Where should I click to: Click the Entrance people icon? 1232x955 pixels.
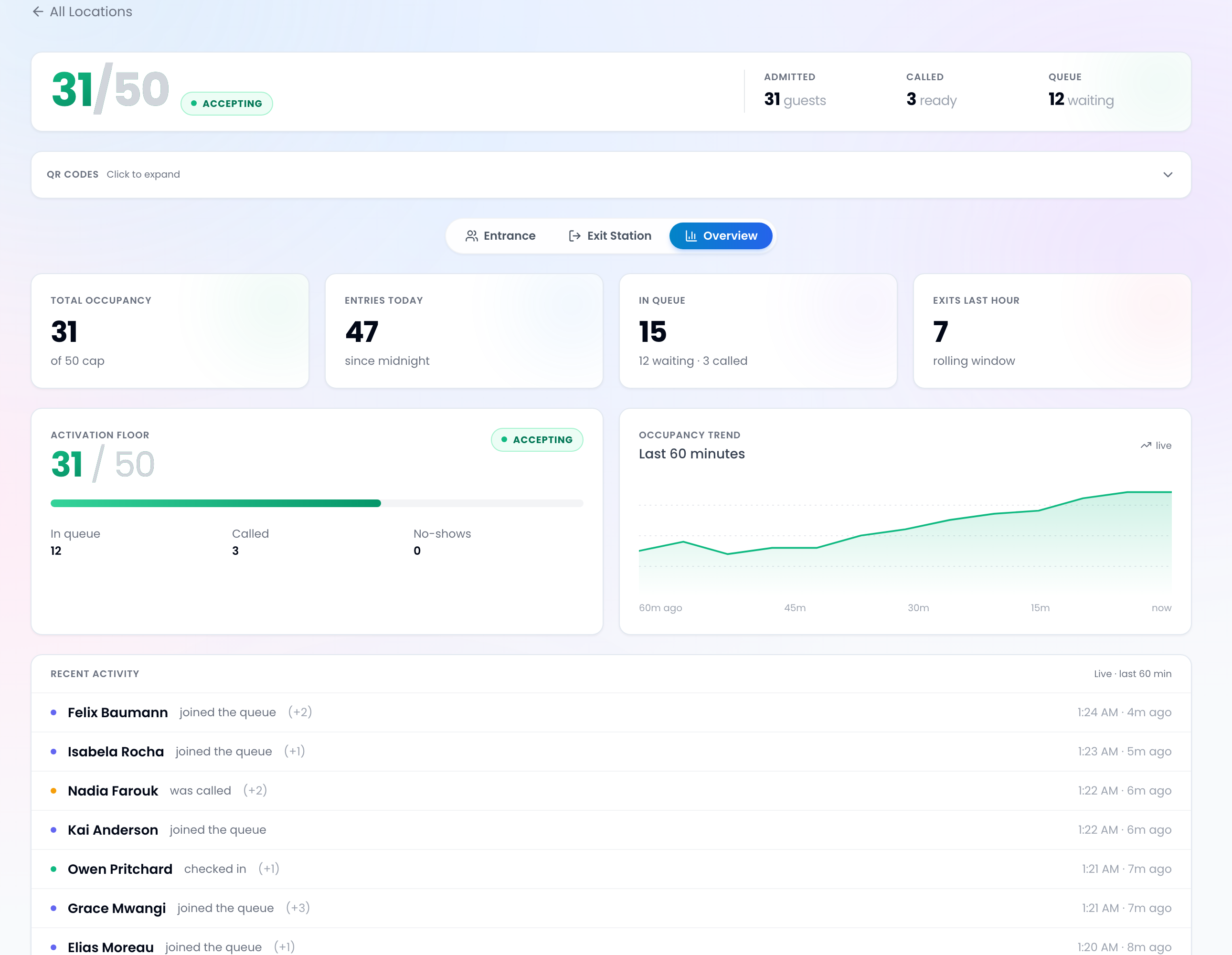coord(472,236)
